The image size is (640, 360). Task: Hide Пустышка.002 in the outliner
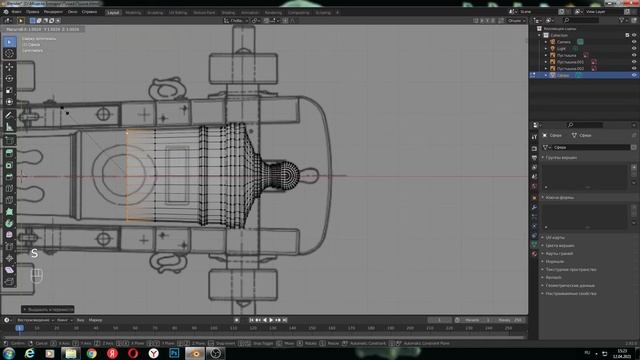click(x=634, y=69)
